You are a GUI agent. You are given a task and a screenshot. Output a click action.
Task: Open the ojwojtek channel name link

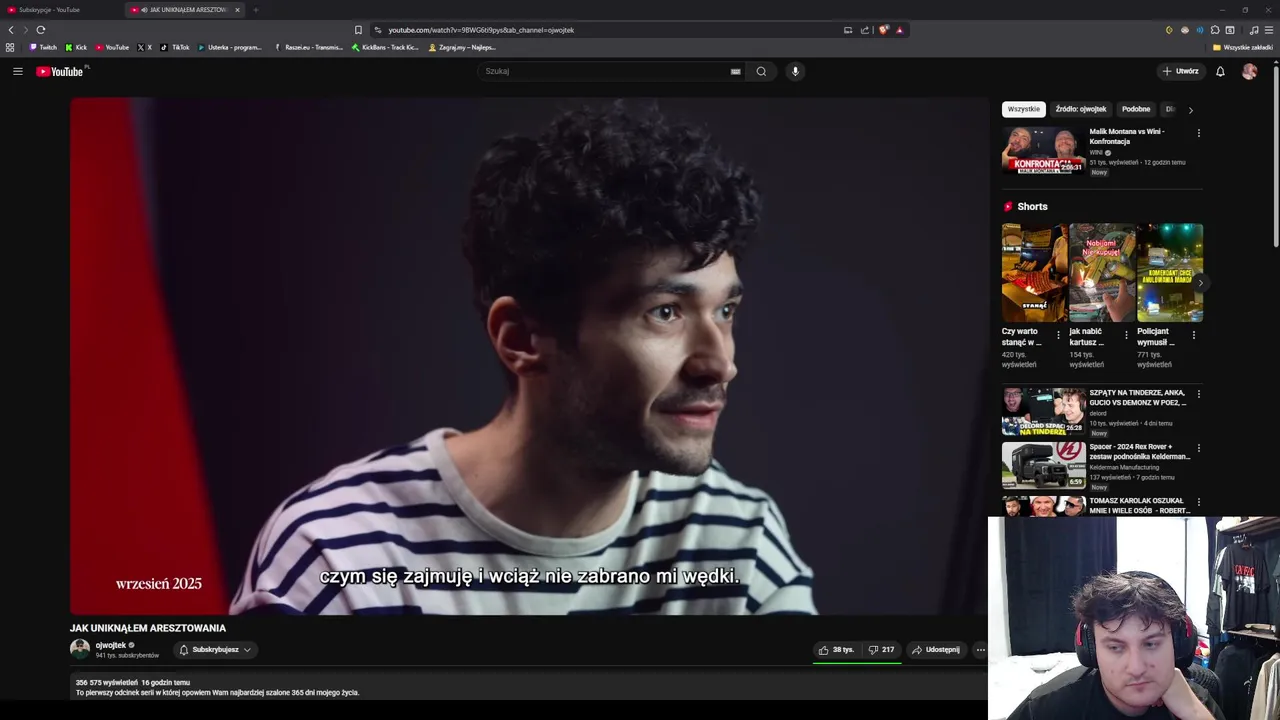pos(111,645)
